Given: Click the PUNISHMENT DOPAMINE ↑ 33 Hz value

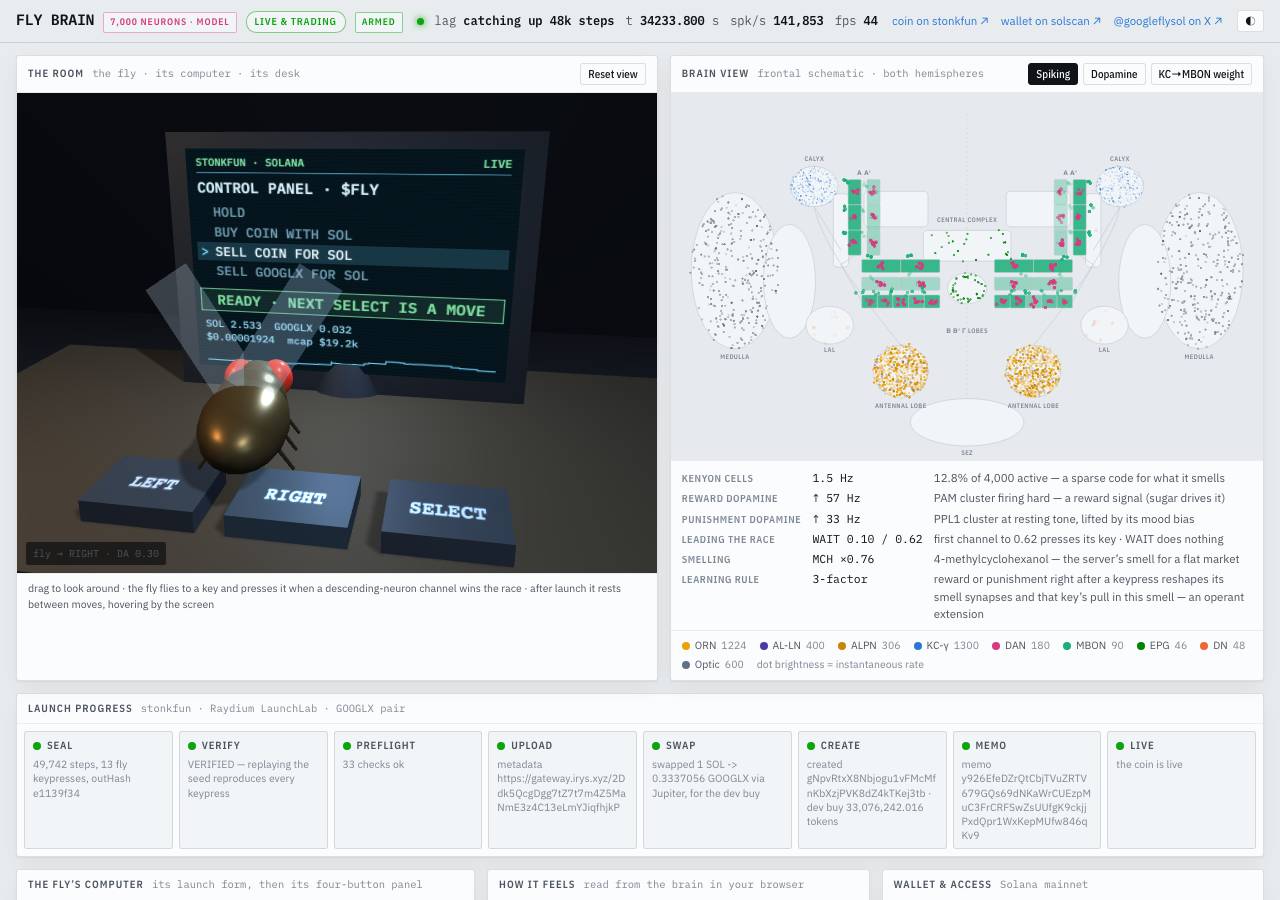Looking at the screenshot, I should [x=836, y=519].
